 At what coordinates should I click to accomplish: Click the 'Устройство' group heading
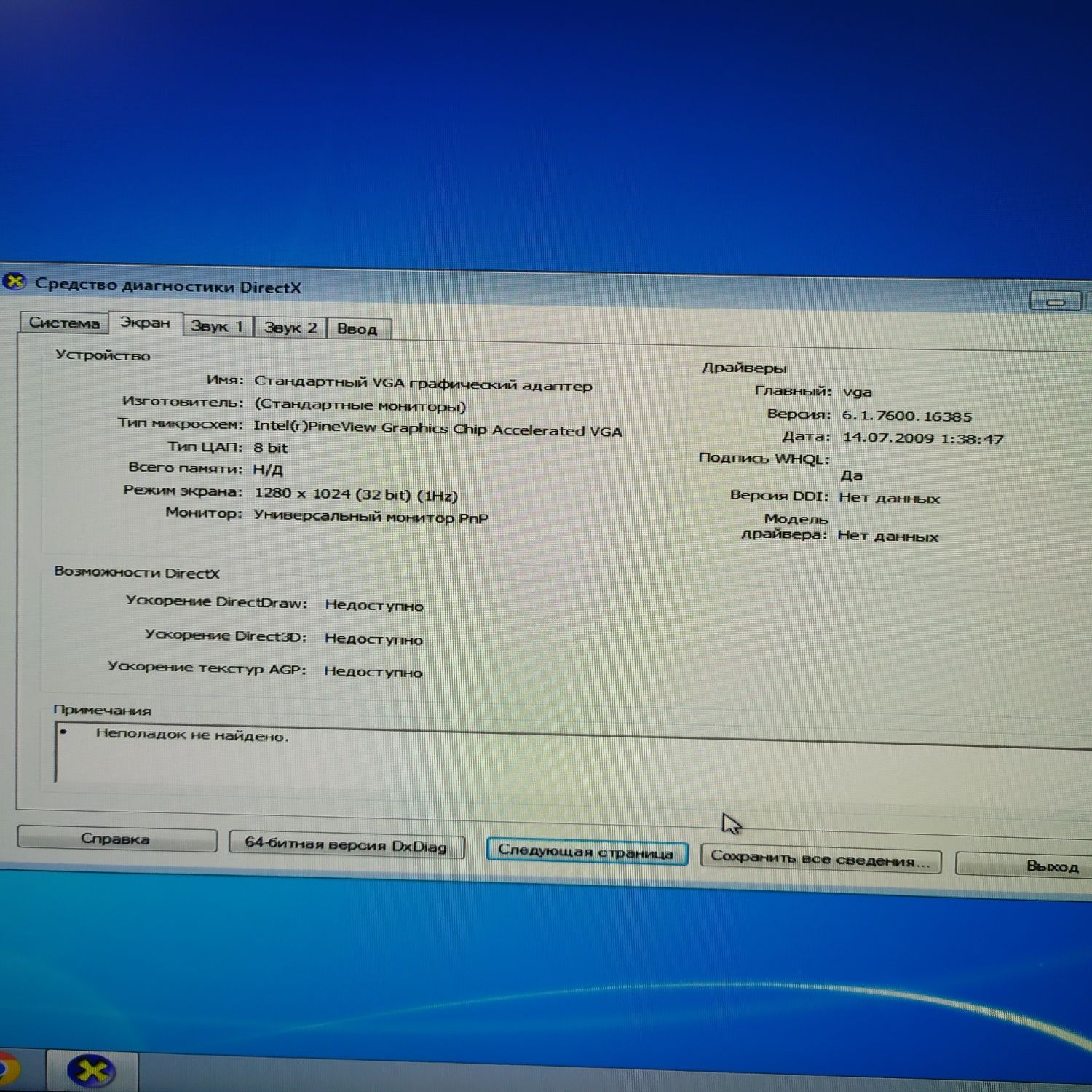(103, 356)
